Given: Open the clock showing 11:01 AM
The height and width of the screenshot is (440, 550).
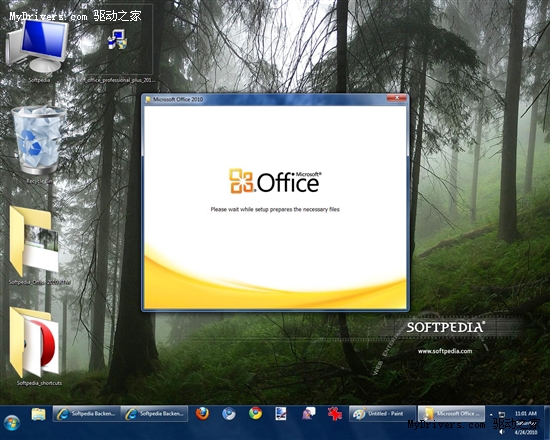Looking at the screenshot, I should [x=526, y=423].
